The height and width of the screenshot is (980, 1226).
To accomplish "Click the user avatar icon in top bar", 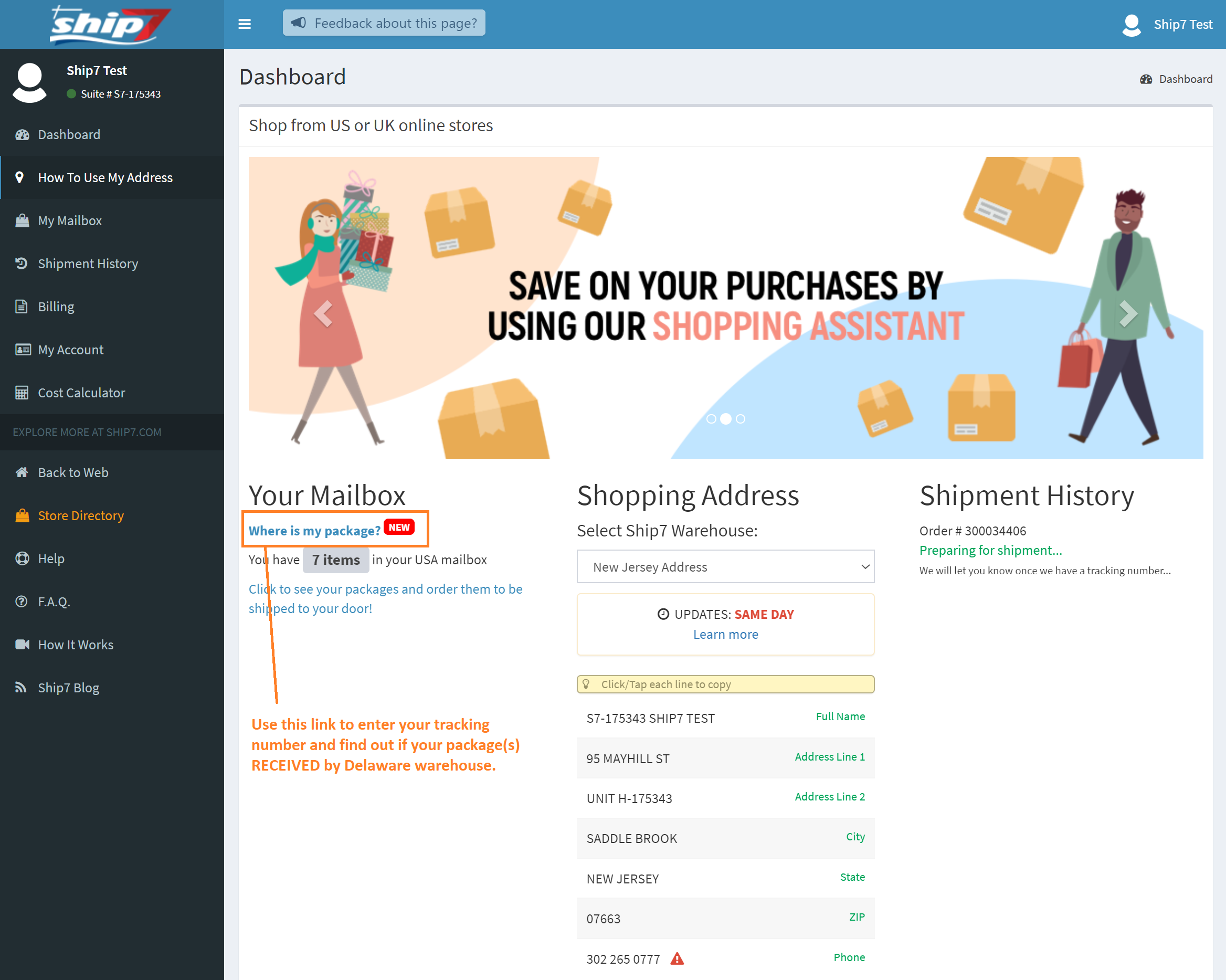I will pos(1131,25).
